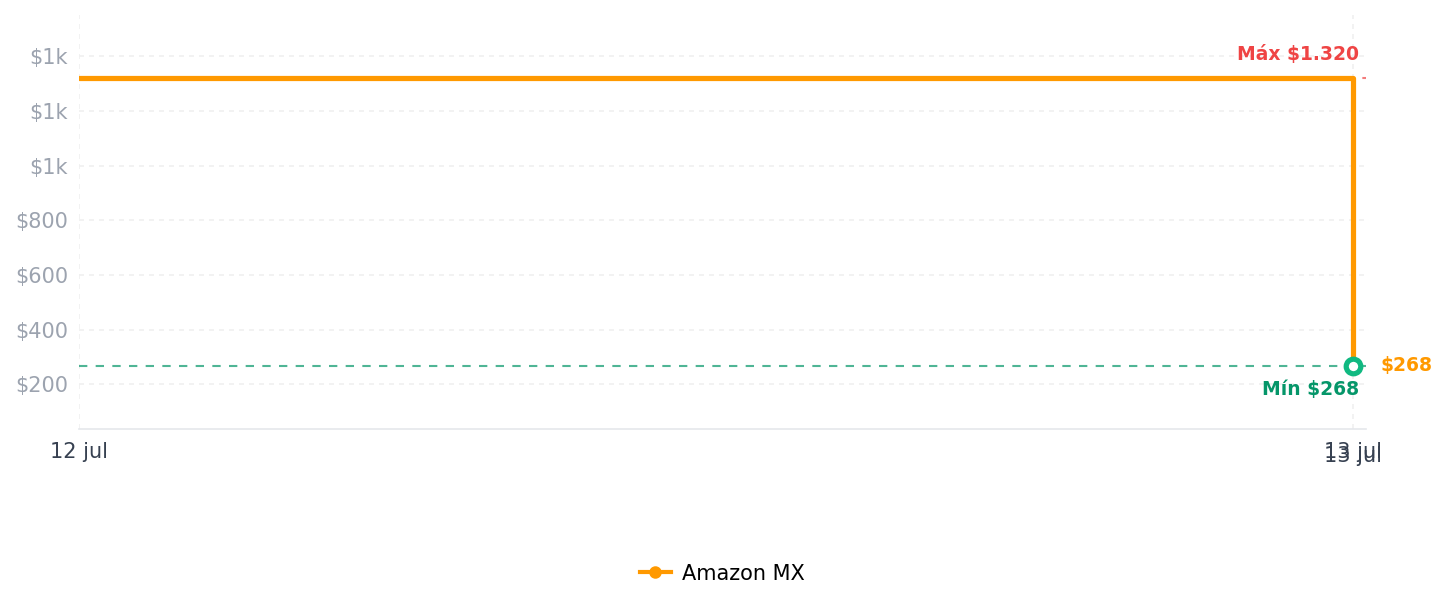Click the vertical orange price drop segment

(1353, 218)
